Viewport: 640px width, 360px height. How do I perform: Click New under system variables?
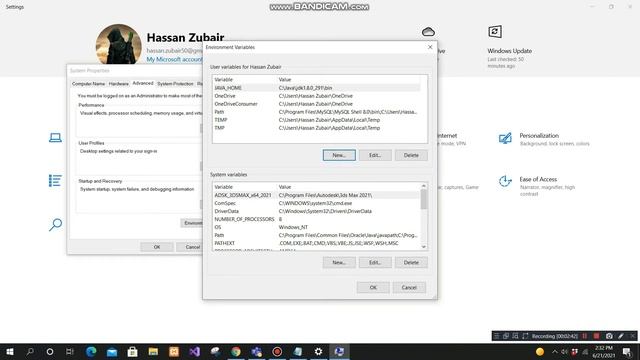pyautogui.click(x=339, y=262)
